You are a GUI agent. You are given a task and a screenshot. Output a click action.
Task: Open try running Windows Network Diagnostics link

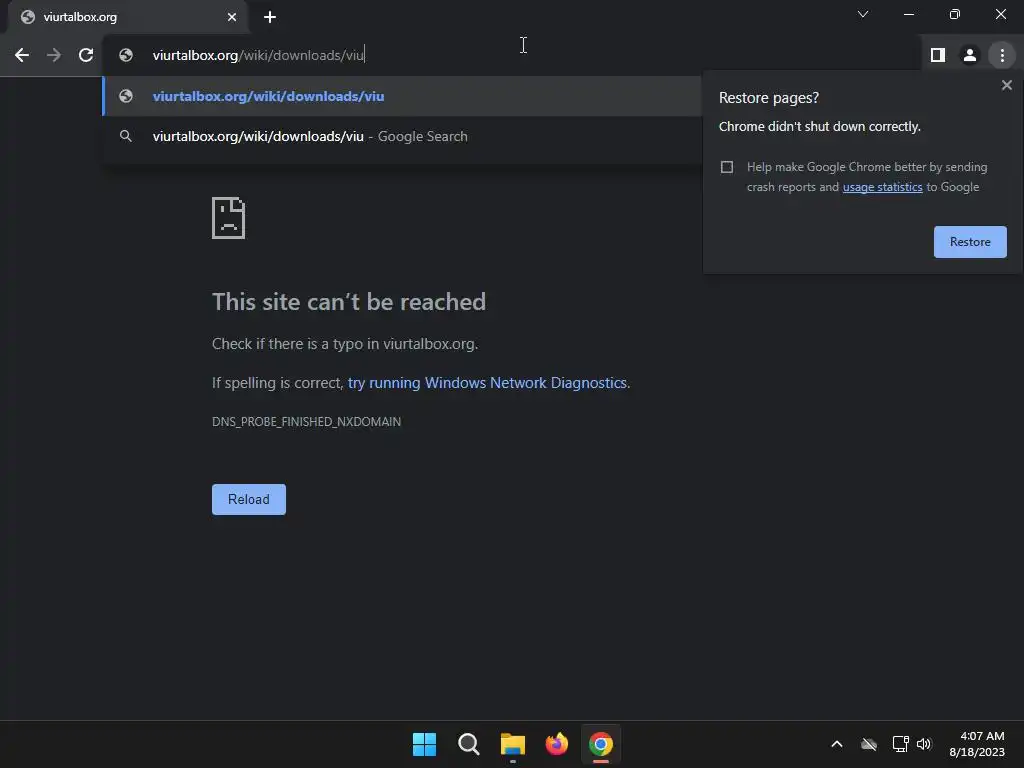point(487,383)
